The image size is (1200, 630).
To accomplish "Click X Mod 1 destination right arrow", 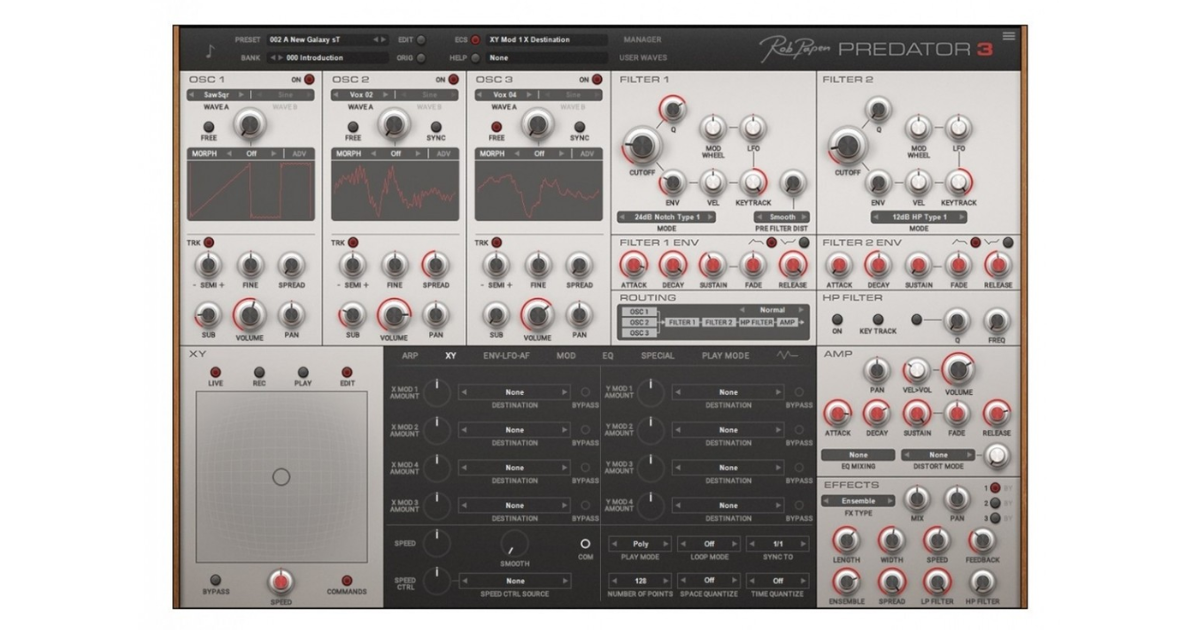I will [566, 393].
